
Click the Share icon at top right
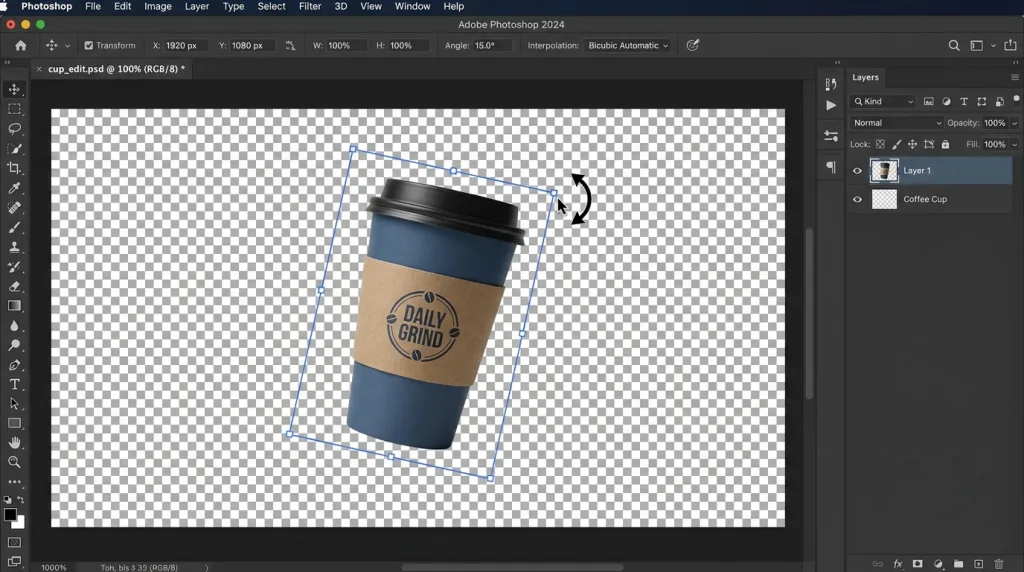click(1010, 45)
